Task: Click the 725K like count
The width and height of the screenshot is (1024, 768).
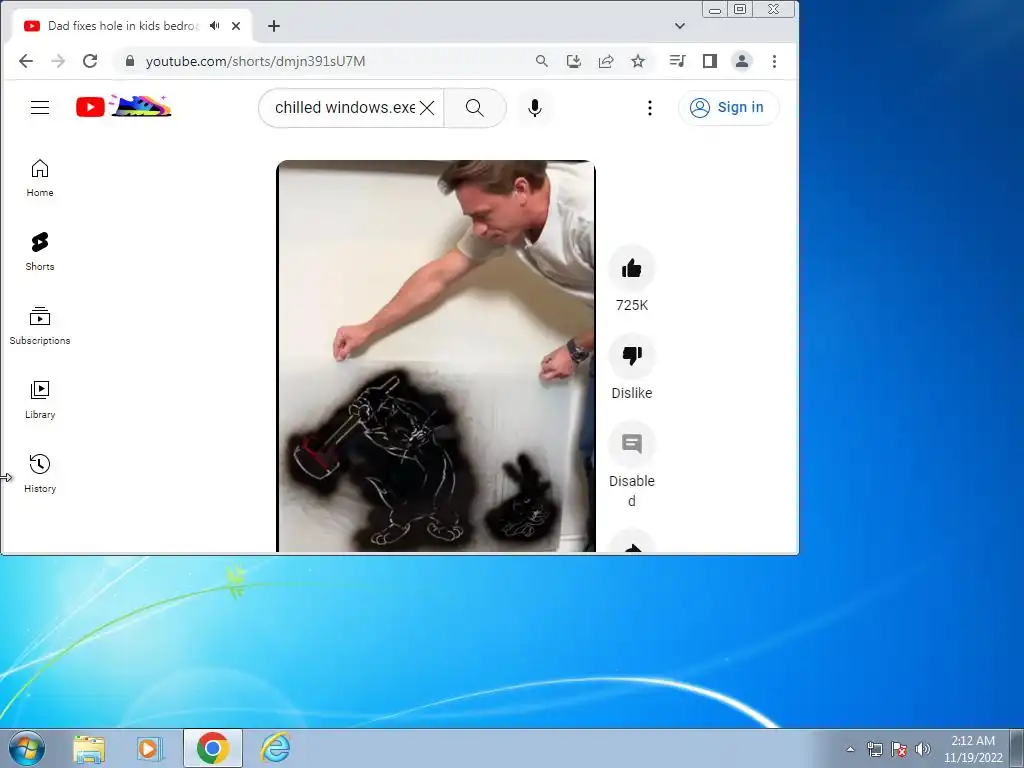Action: tap(632, 306)
